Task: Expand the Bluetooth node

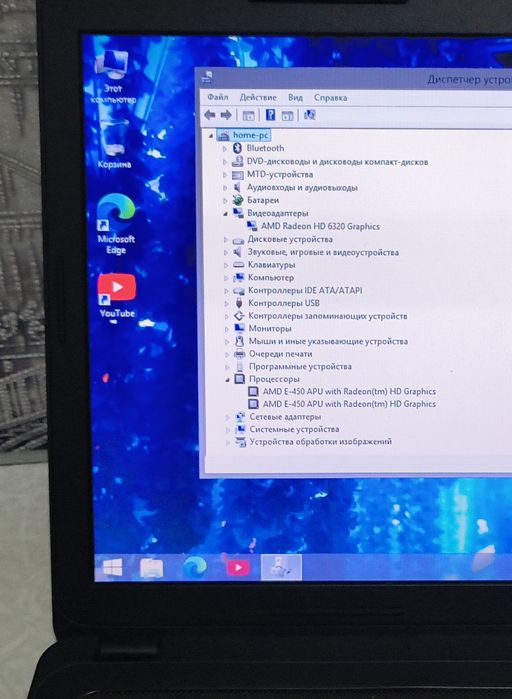Action: pyautogui.click(x=225, y=148)
